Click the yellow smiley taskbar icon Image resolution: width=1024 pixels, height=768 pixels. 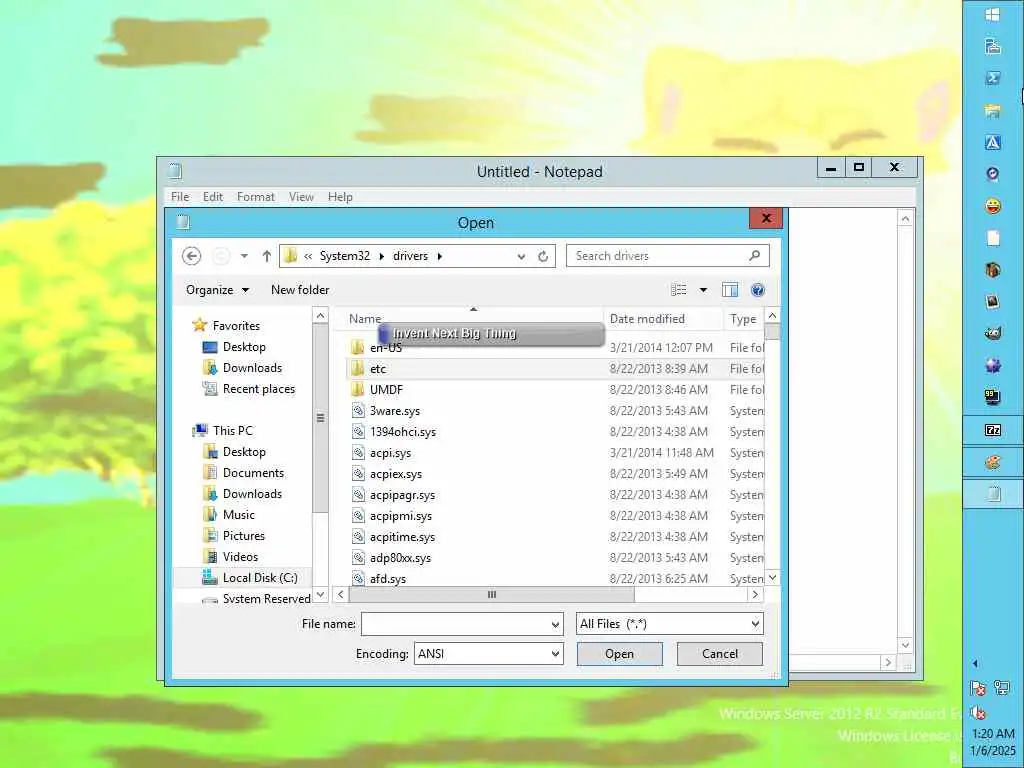(993, 206)
